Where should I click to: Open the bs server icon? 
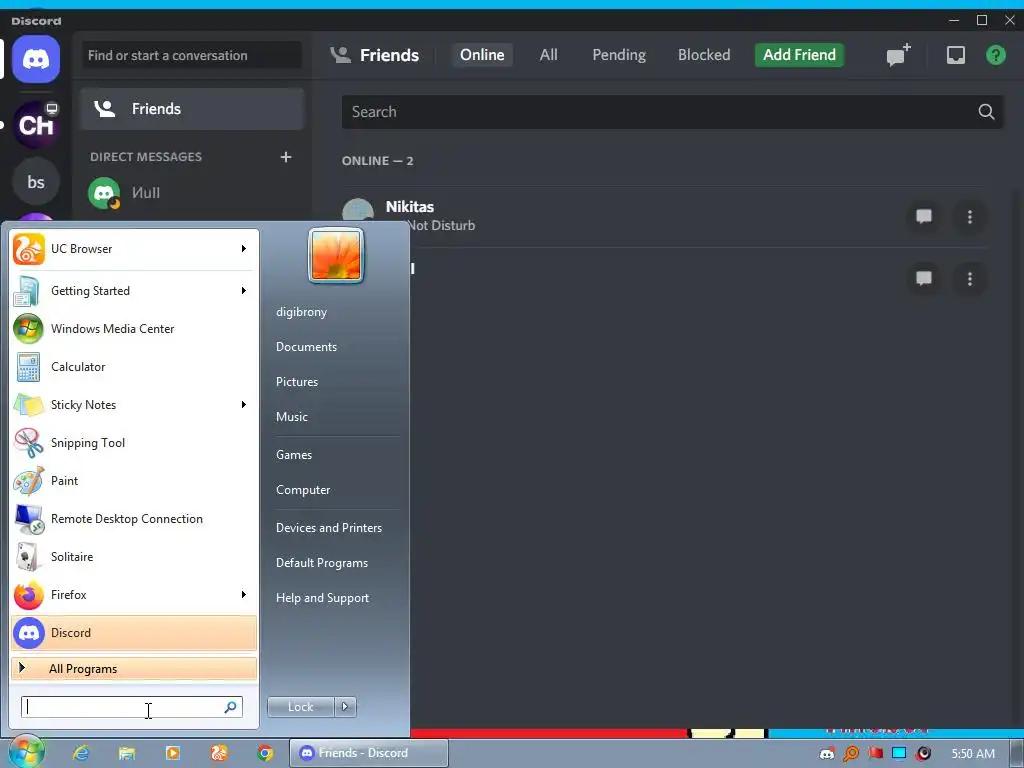pyautogui.click(x=36, y=182)
